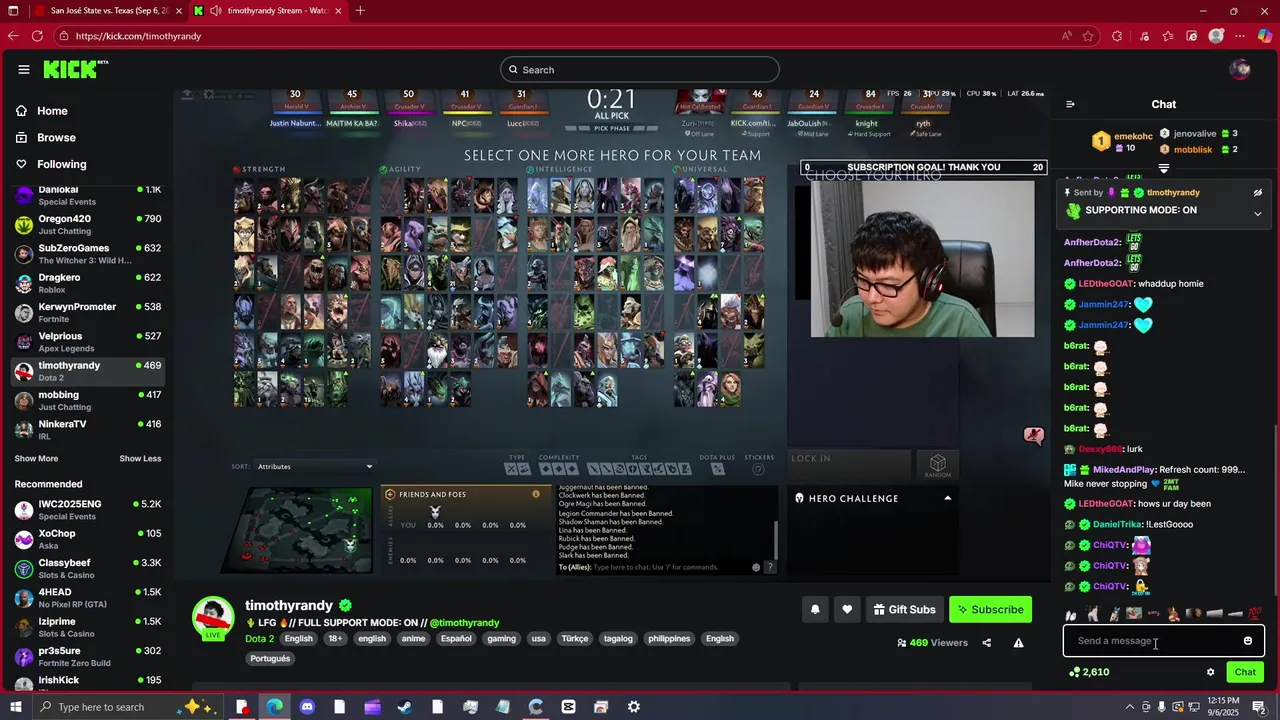Collapse the Hero Challenge panel
Viewport: 1280px width, 720px height.
pyautogui.click(x=947, y=498)
